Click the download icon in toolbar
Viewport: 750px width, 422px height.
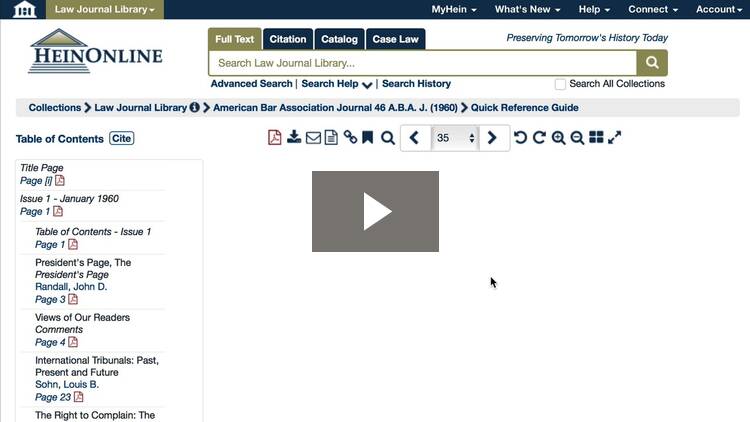(294, 138)
